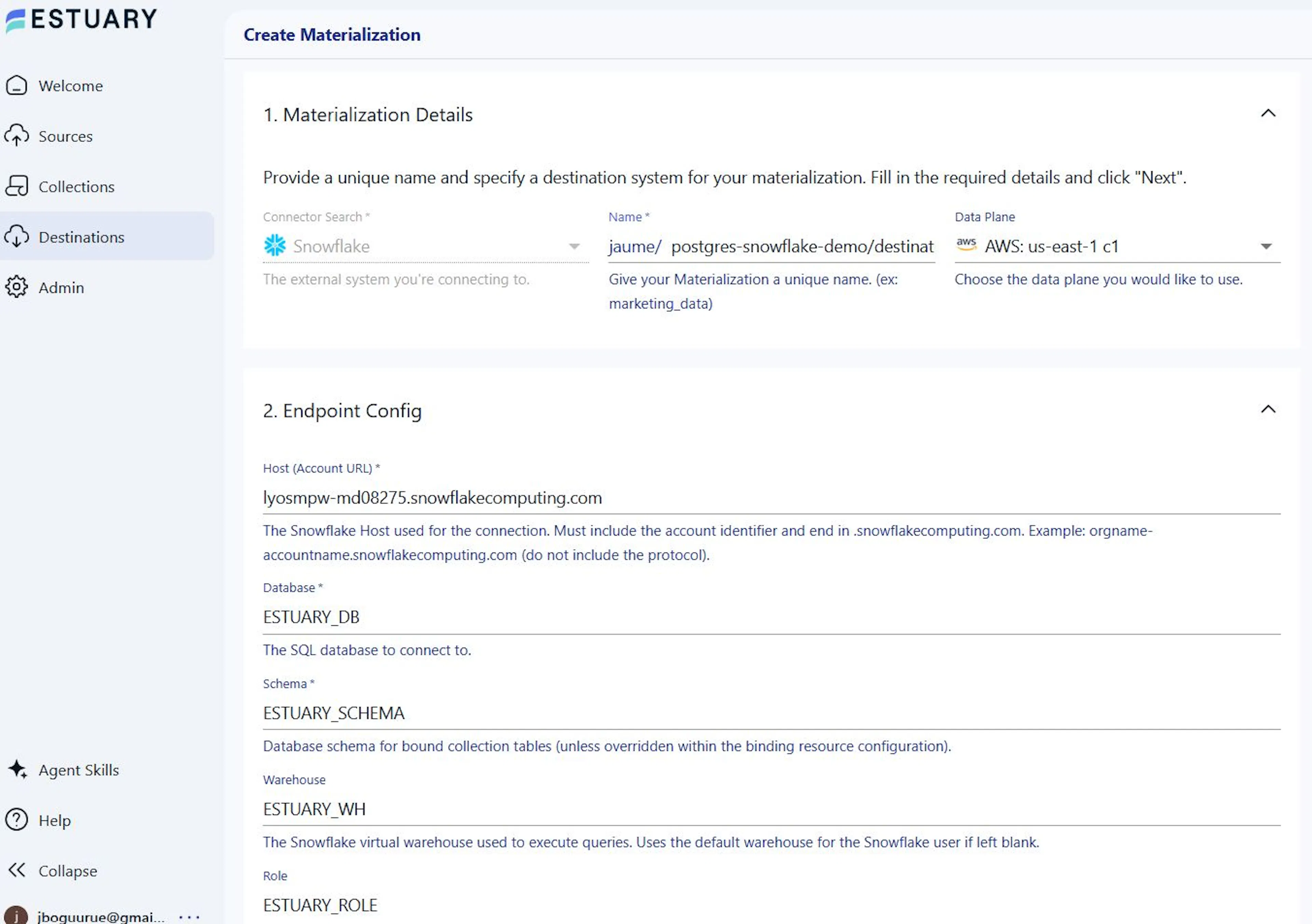Open the Help menu item
Screen dimensions: 1312x924
pos(107,819)
